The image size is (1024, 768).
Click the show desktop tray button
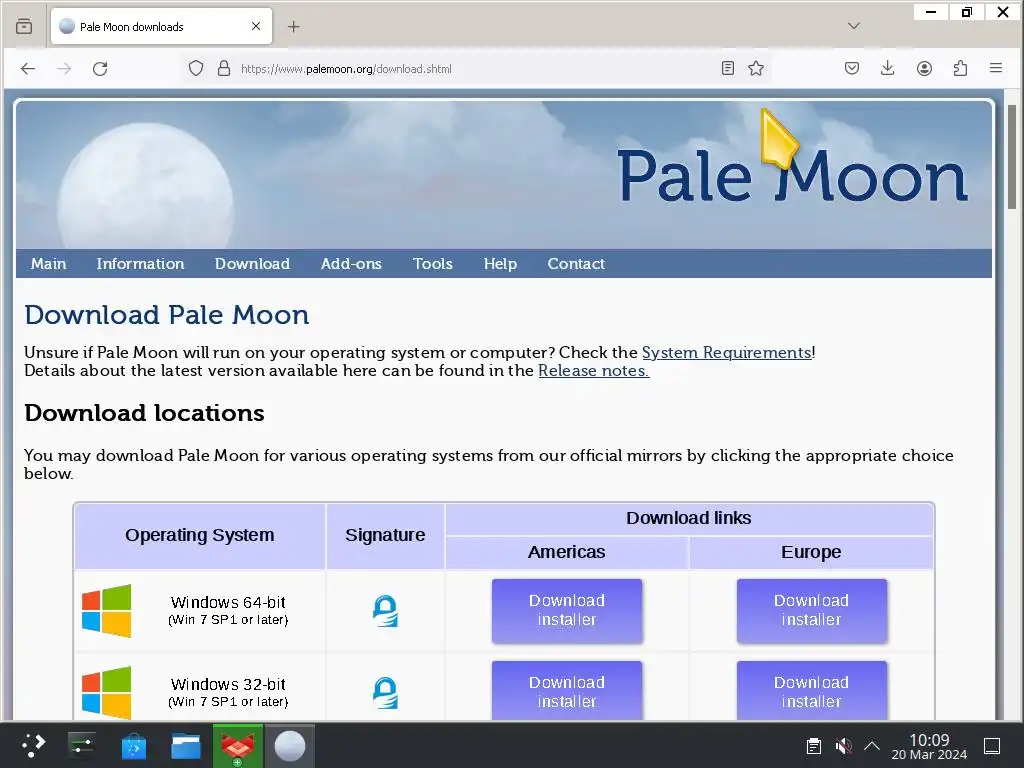pos(992,746)
